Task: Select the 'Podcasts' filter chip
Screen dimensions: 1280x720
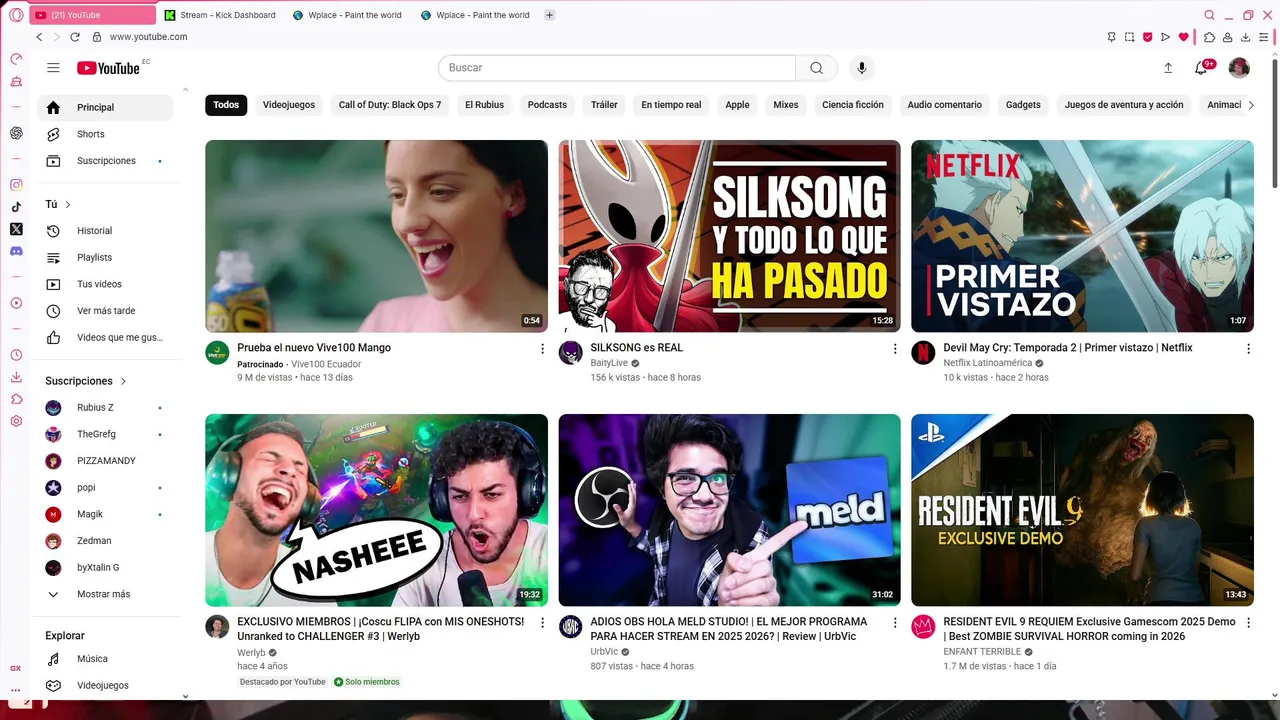Action: point(547,105)
